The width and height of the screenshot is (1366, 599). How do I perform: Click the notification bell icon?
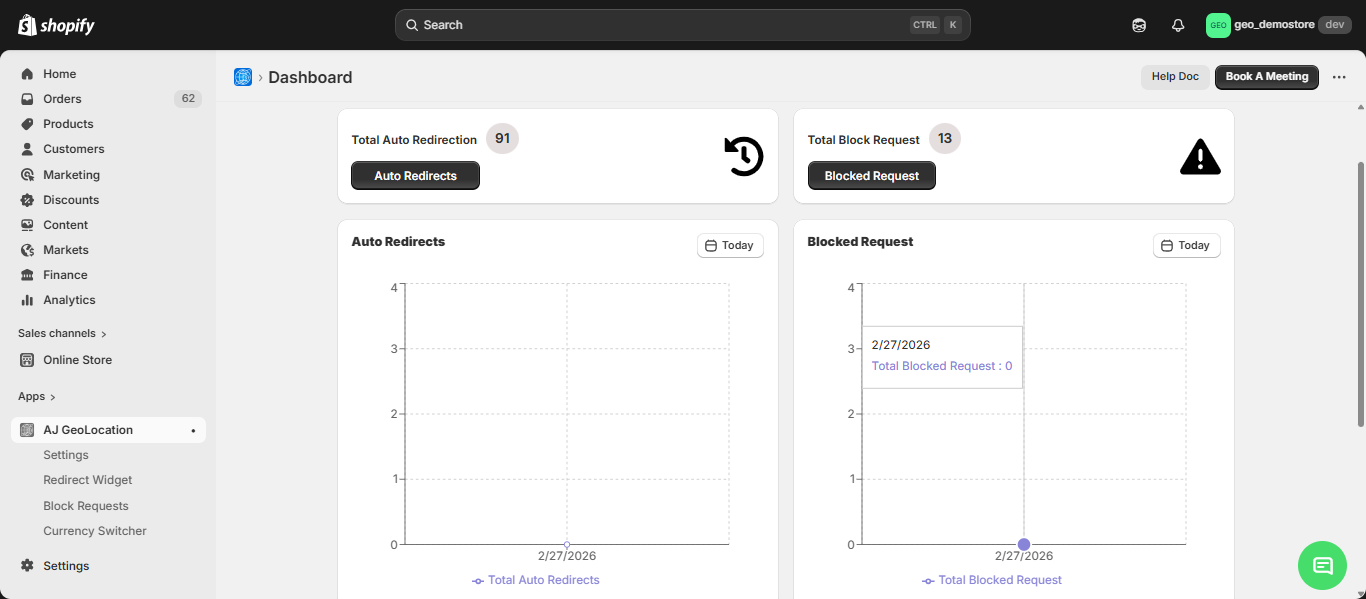tap(1178, 25)
